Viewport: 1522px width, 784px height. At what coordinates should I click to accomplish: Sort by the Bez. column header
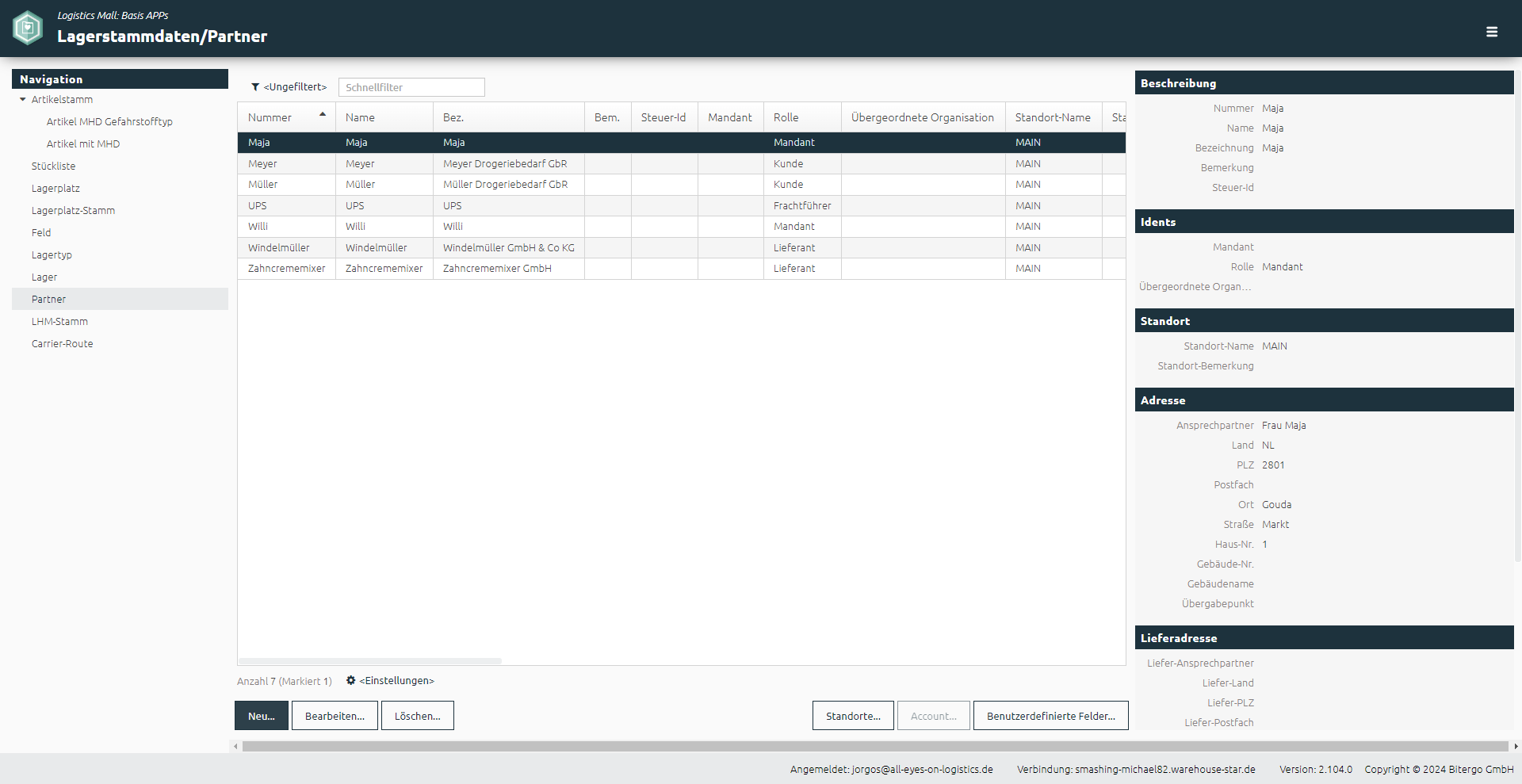[x=508, y=117]
